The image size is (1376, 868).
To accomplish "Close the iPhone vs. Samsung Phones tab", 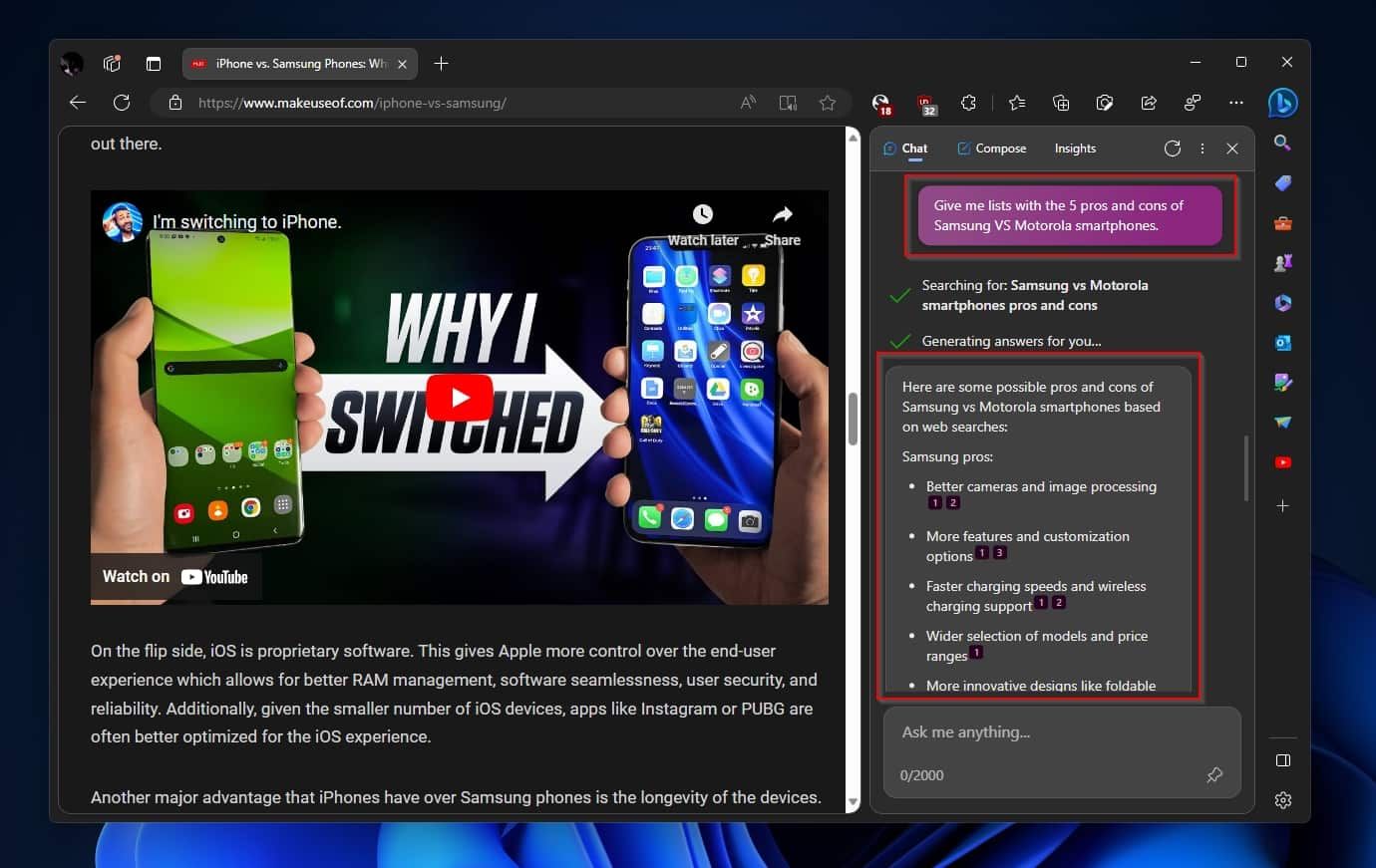I will tap(403, 64).
